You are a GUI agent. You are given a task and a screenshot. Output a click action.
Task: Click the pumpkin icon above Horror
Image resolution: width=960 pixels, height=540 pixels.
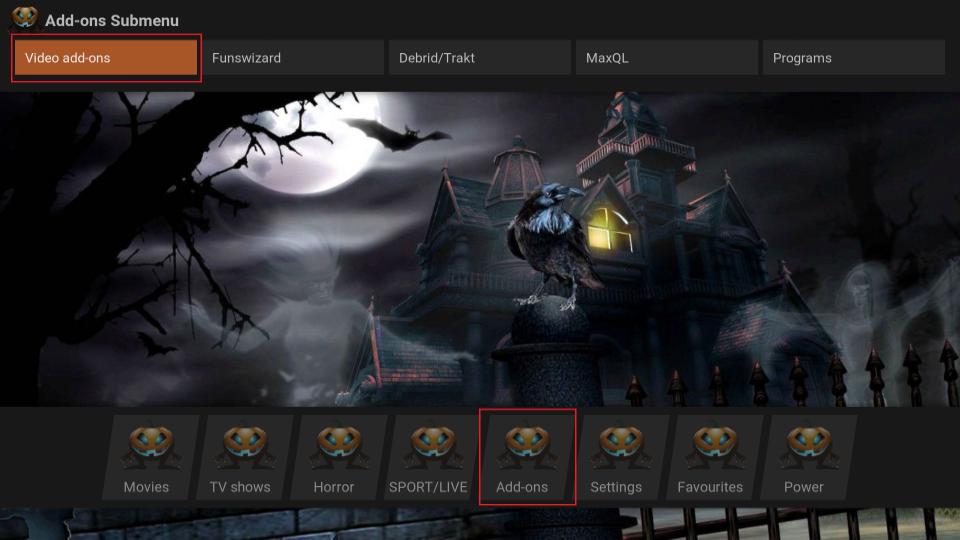tap(339, 446)
